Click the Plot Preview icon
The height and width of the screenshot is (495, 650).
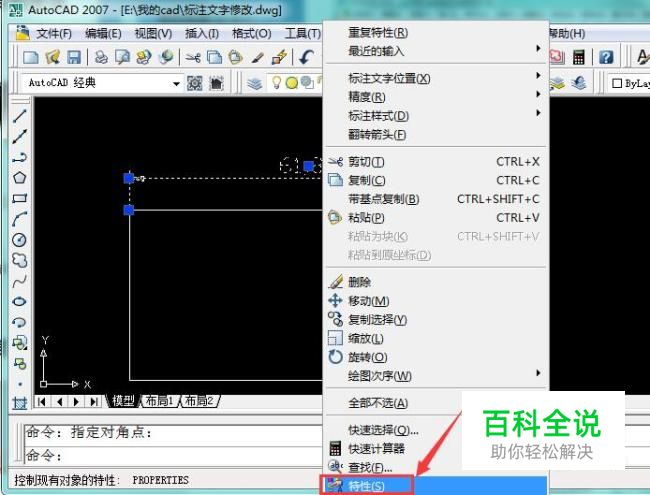click(122, 57)
